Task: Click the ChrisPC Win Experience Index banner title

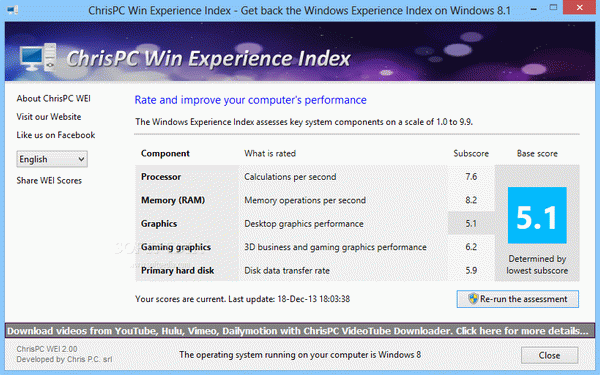Action: click(x=208, y=59)
